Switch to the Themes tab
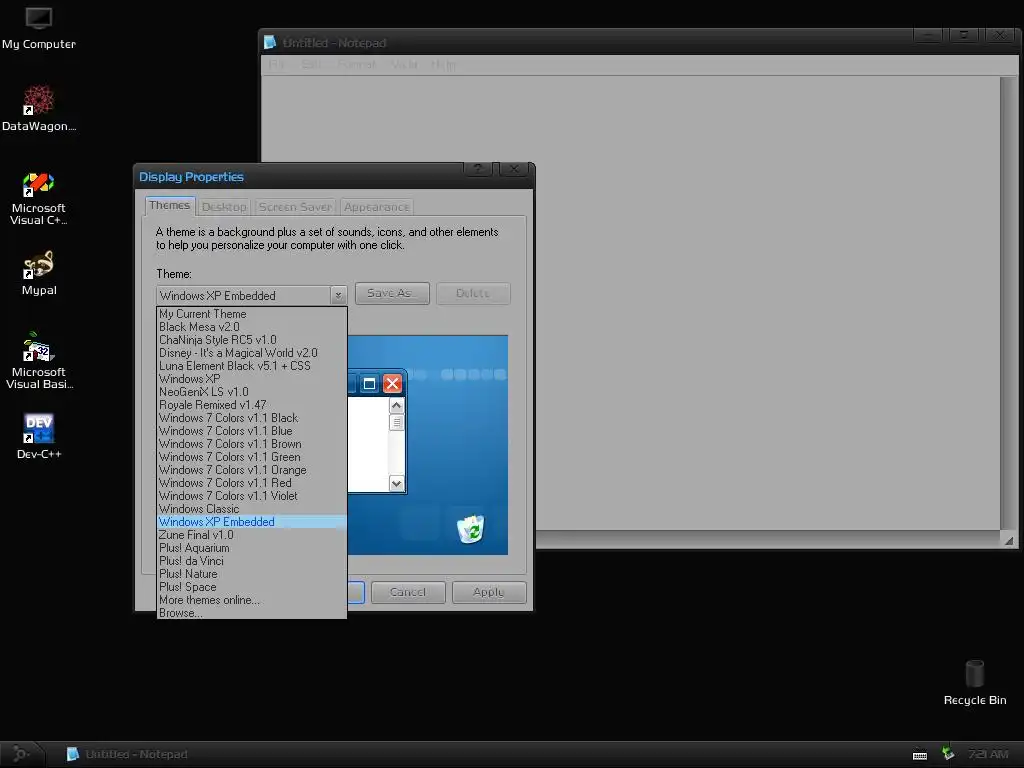 click(x=170, y=206)
